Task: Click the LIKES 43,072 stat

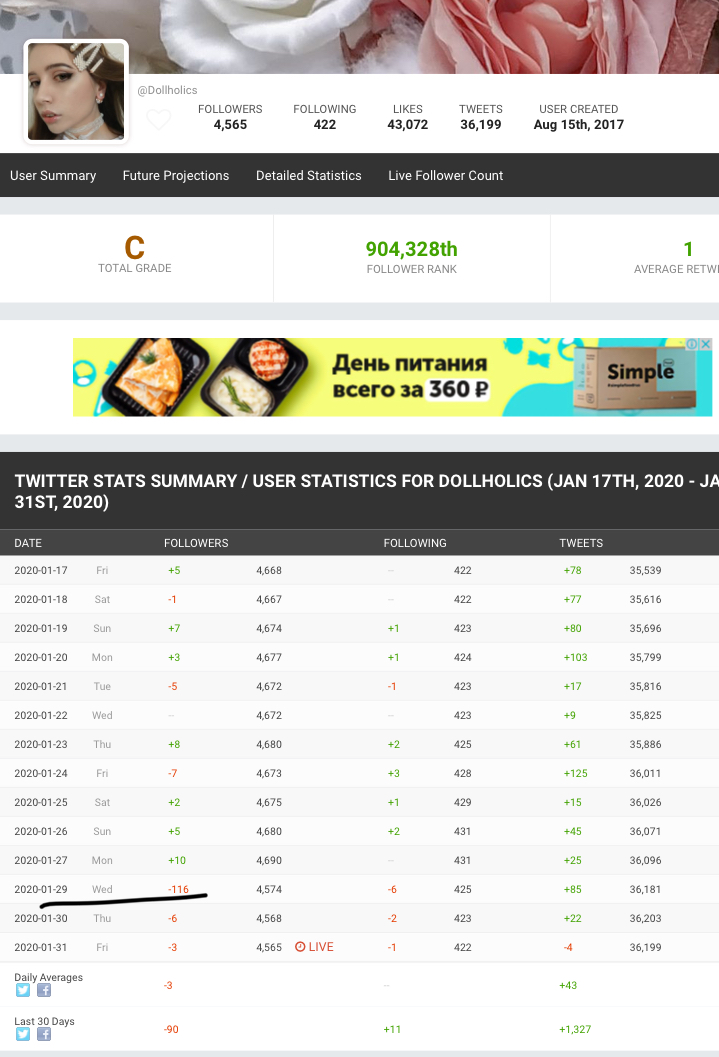Action: (x=408, y=117)
